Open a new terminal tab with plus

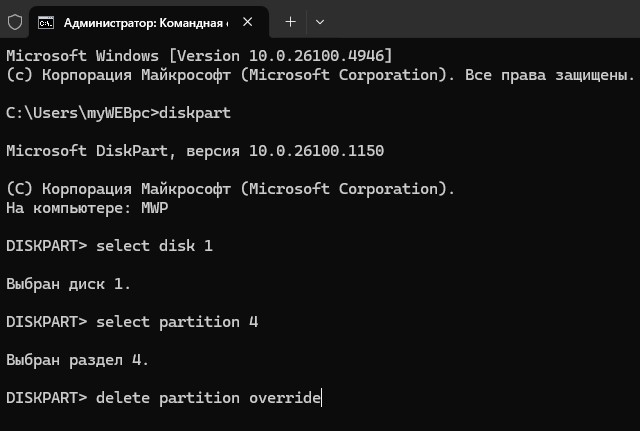(x=291, y=22)
